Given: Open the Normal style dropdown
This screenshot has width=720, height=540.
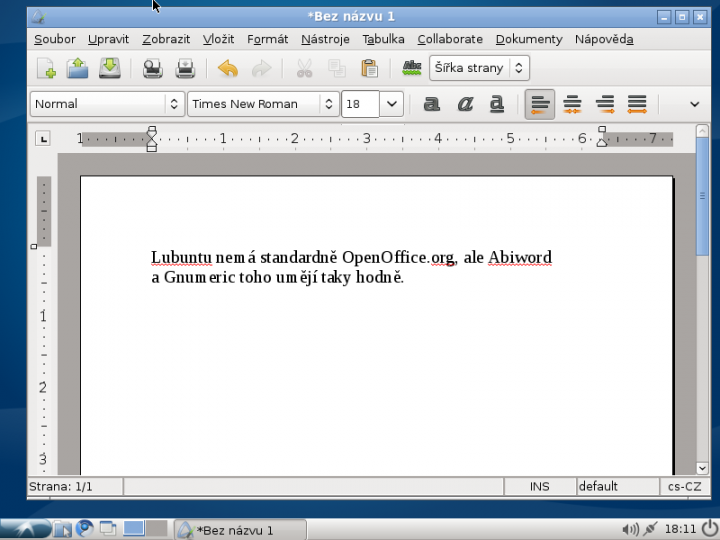Looking at the screenshot, I should click(108, 104).
